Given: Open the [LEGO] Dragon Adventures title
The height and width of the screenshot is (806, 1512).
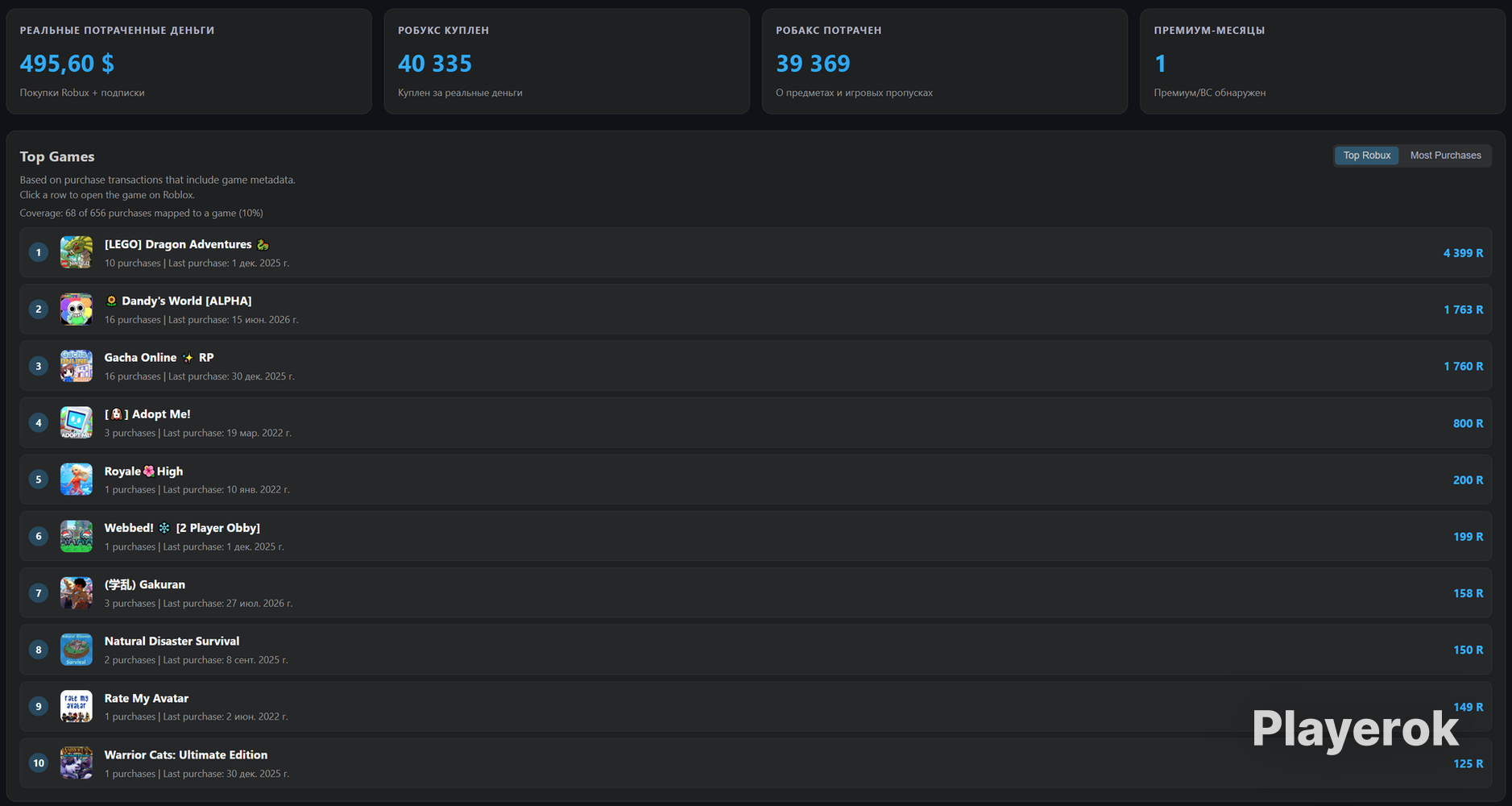Looking at the screenshot, I should click(187, 244).
